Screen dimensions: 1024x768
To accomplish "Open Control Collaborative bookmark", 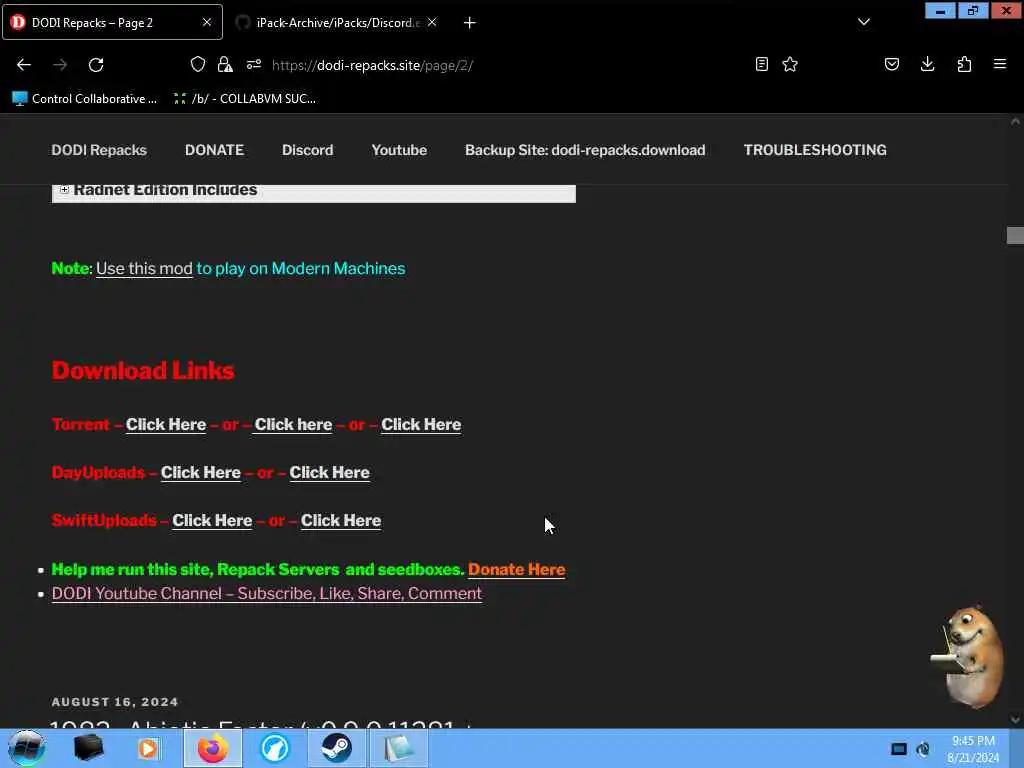I will click(85, 99).
